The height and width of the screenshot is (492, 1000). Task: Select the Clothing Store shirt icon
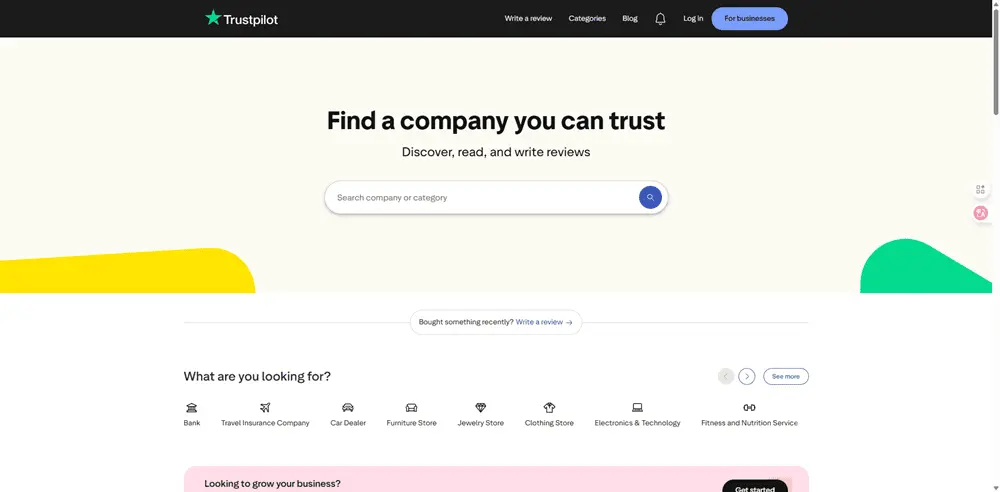[x=549, y=407]
